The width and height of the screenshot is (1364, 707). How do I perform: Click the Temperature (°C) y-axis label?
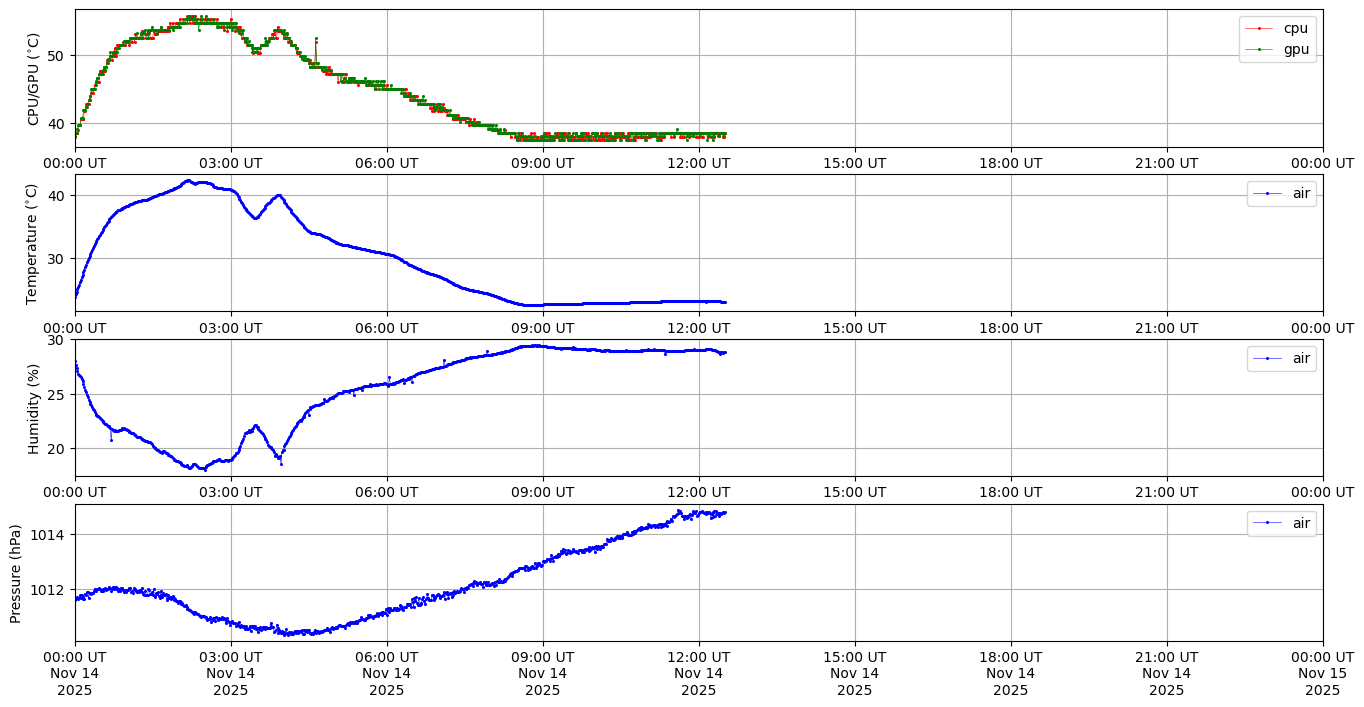pos(32,243)
